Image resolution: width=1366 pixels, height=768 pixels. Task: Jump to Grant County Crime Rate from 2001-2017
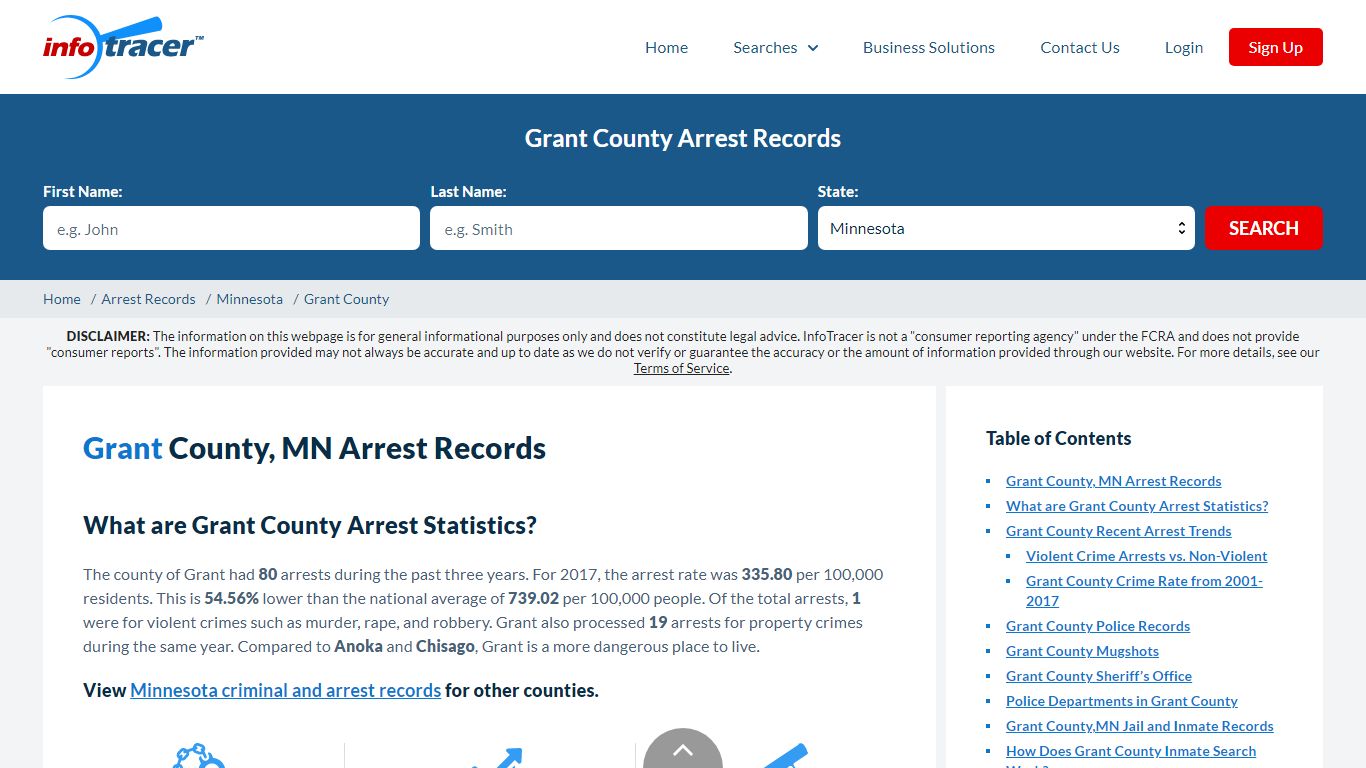coord(1144,590)
